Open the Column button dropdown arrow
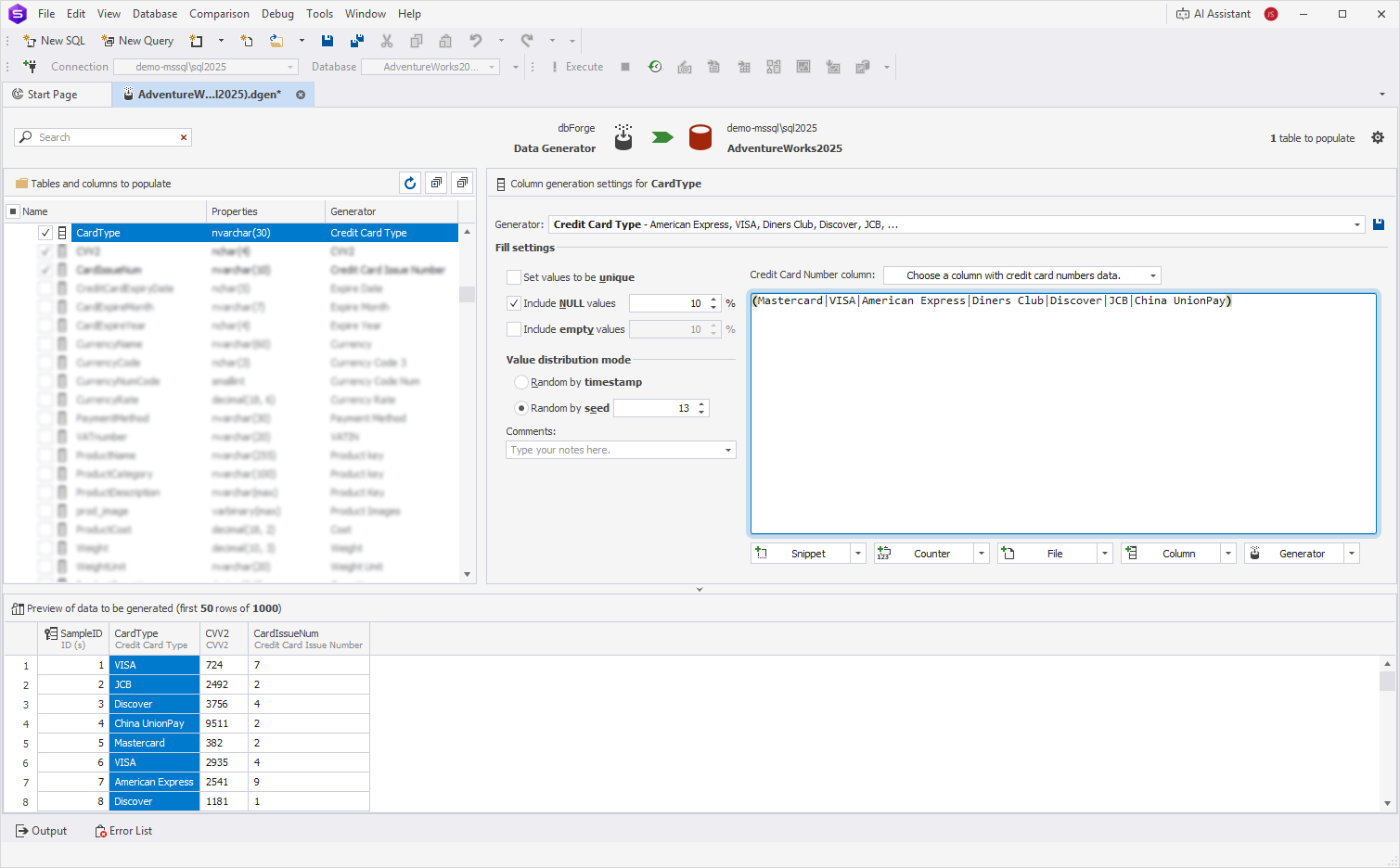The height and width of the screenshot is (868, 1400). coord(1228,554)
